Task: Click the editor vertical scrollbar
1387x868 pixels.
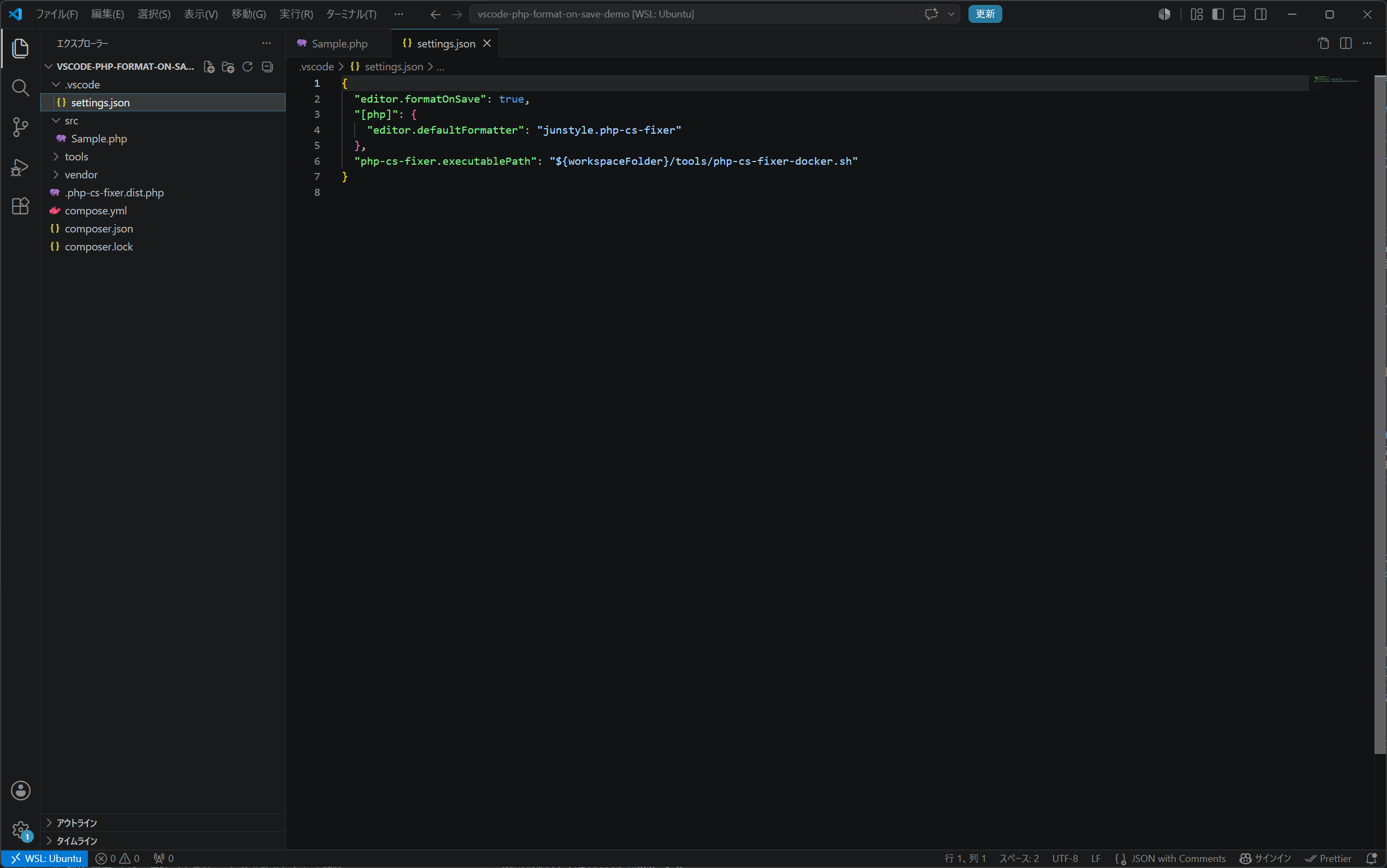Action: pos(1380,415)
